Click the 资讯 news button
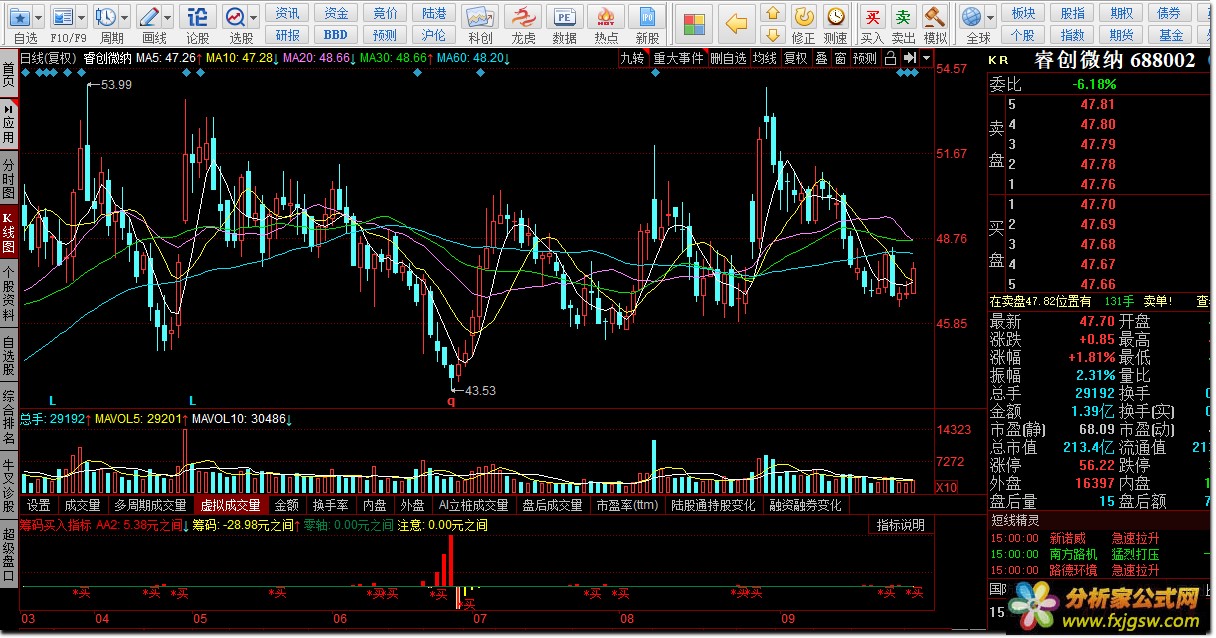Viewport: 1216px width, 638px height. [x=287, y=13]
